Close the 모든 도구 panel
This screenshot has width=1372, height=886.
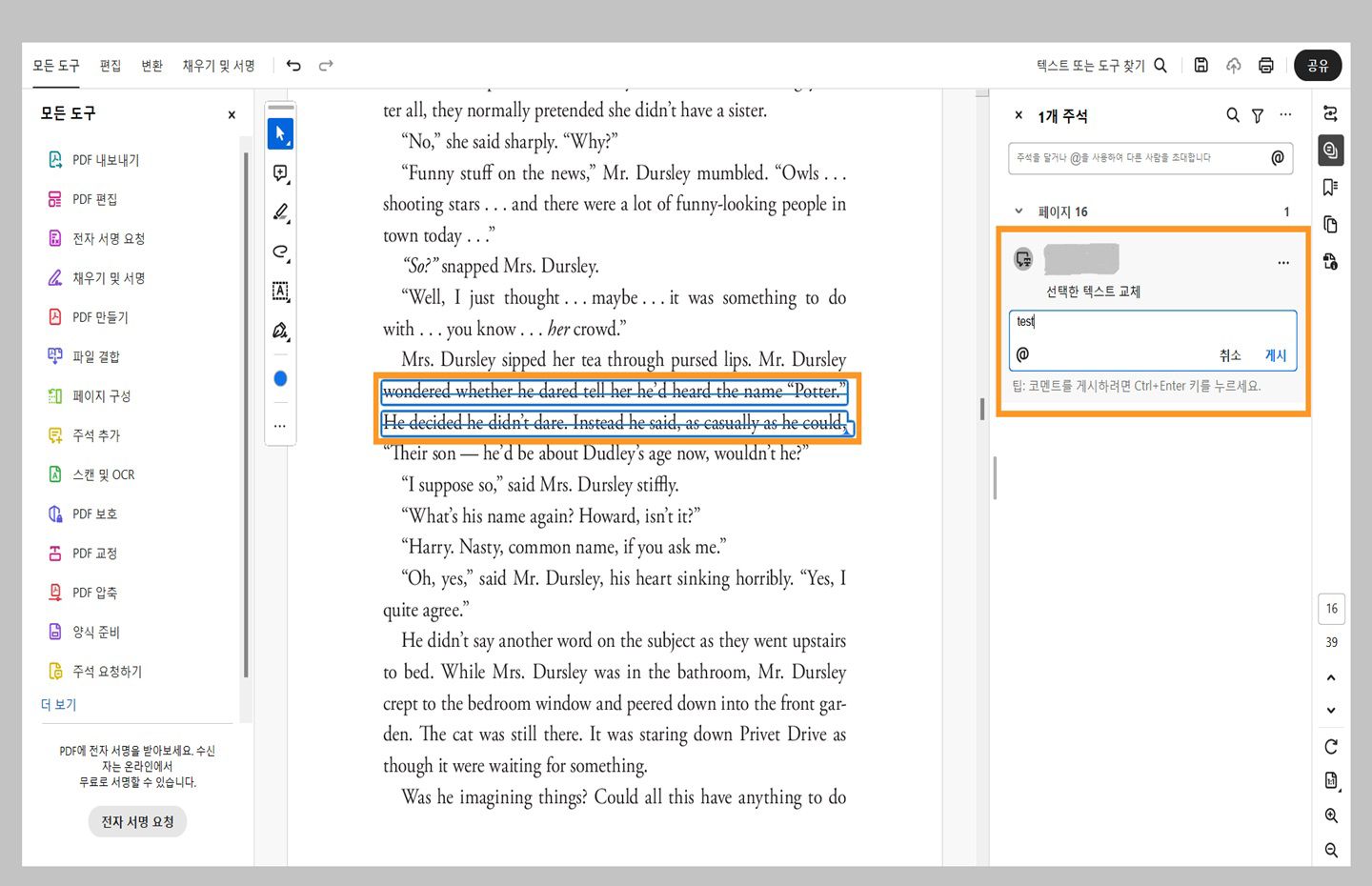point(232,114)
